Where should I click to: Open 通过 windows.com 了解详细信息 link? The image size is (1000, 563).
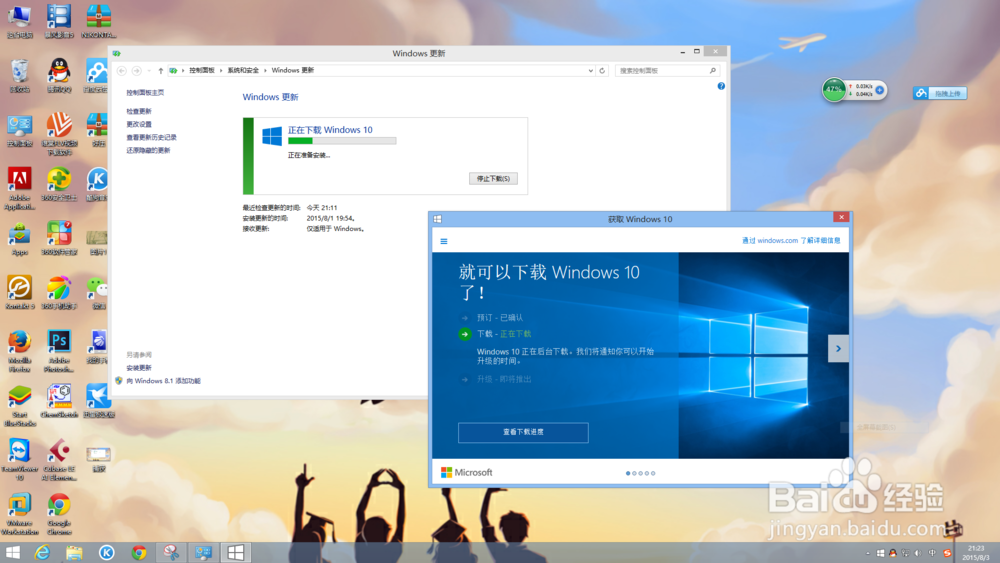[791, 240]
